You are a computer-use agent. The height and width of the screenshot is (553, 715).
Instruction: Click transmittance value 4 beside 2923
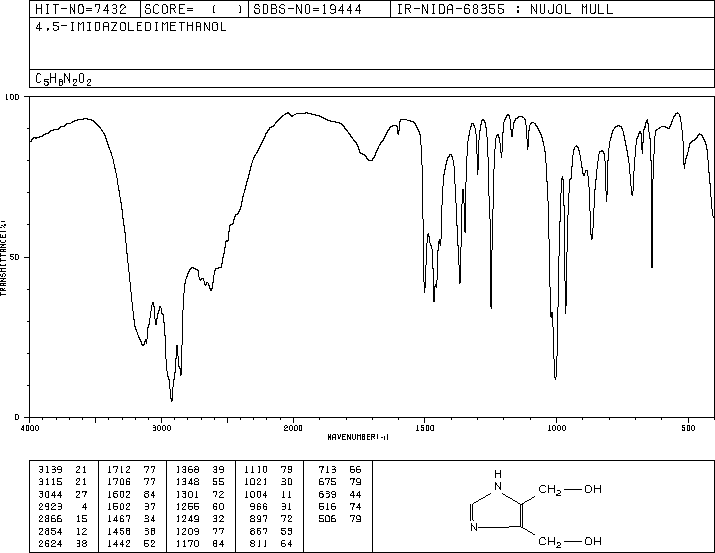pos(84,506)
